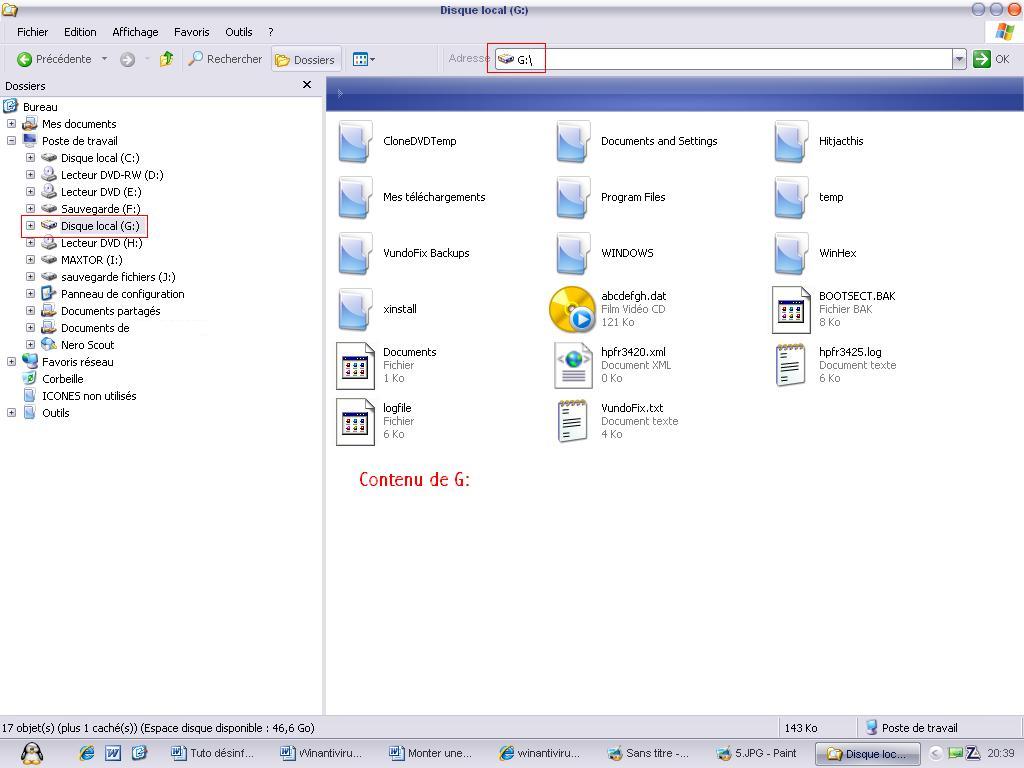This screenshot has width=1024, height=768.
Task: Select abcdefgh.dat video CD file icon
Action: (x=573, y=310)
